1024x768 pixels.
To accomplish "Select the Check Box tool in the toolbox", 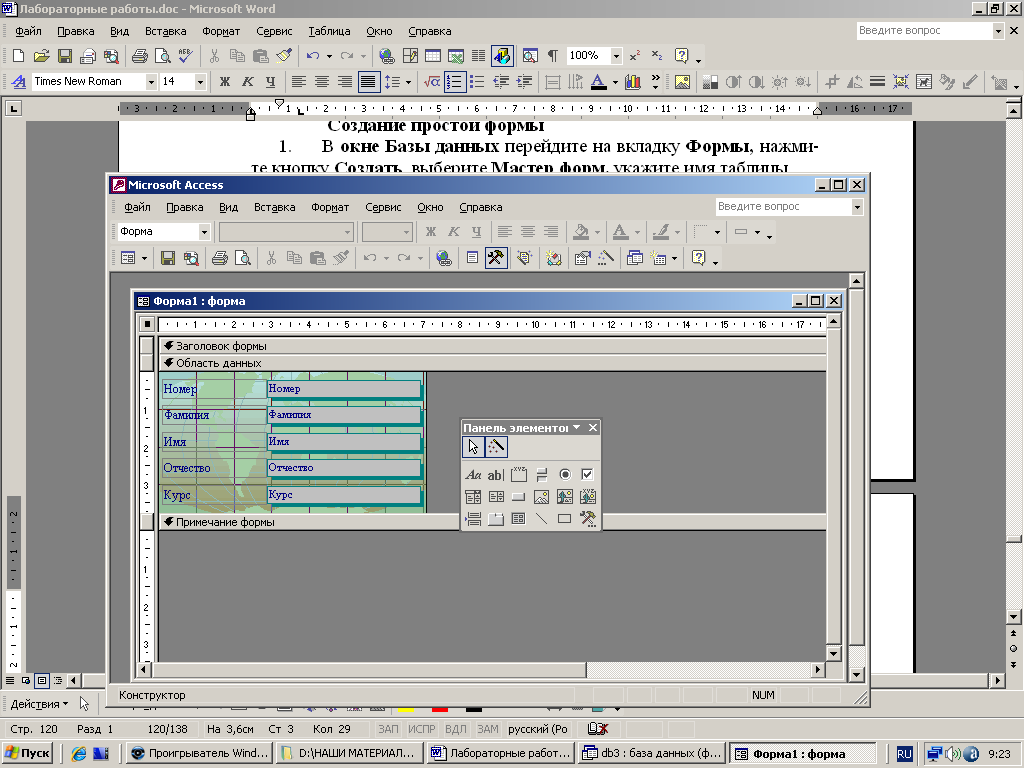I will click(x=587, y=475).
